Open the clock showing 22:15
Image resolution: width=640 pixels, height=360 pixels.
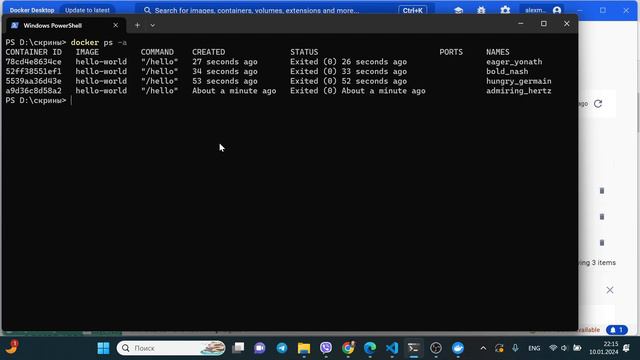tap(603, 348)
